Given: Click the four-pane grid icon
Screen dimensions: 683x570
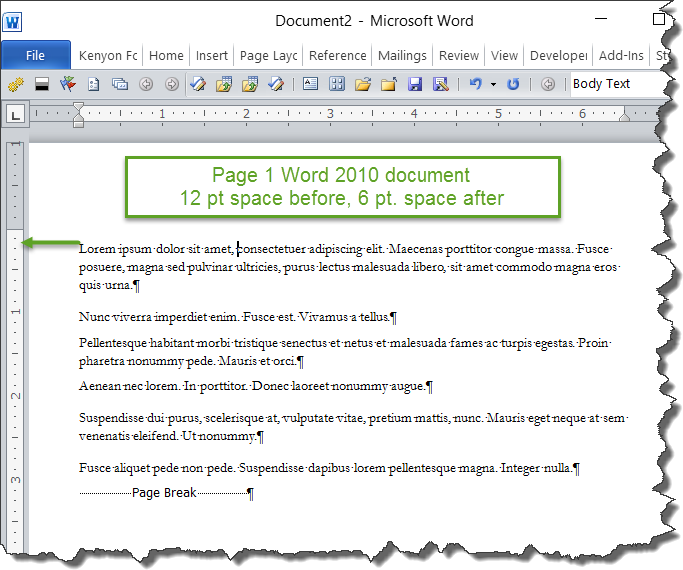Looking at the screenshot, I should pyautogui.click(x=337, y=84).
